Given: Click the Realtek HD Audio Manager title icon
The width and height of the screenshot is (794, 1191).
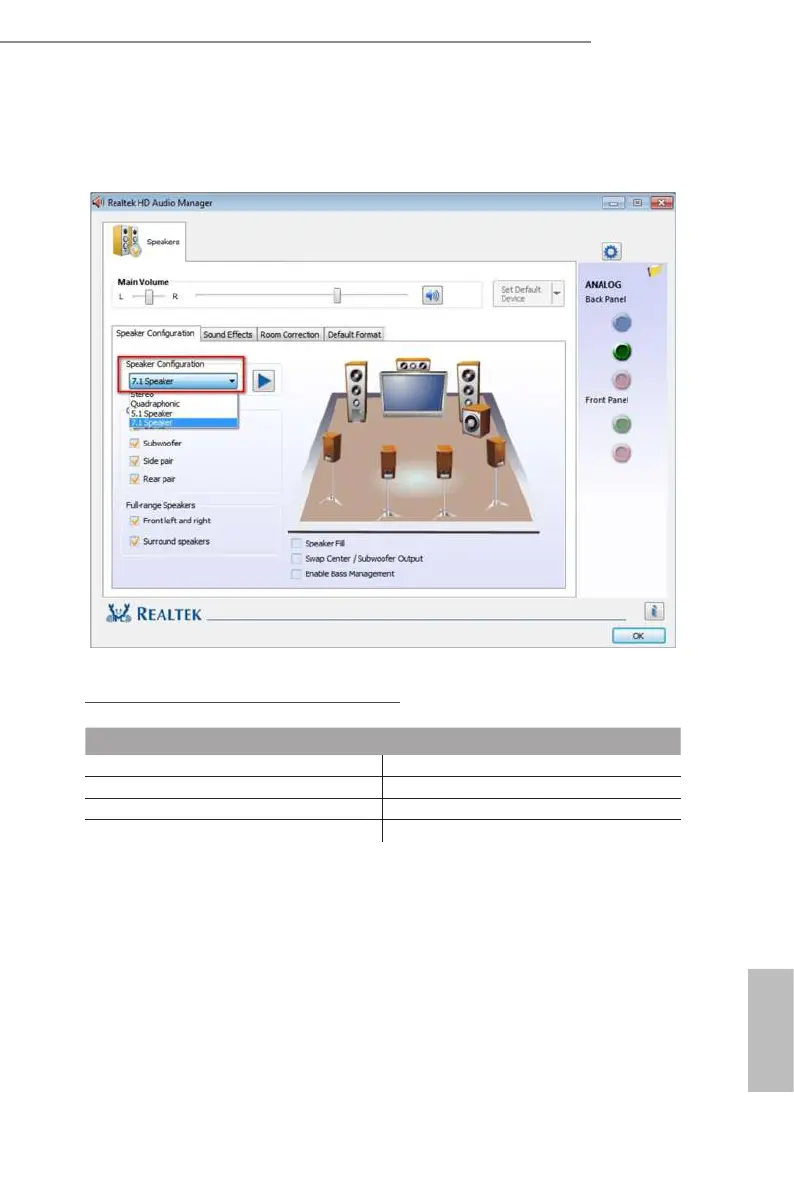Looking at the screenshot, I should pos(98,202).
